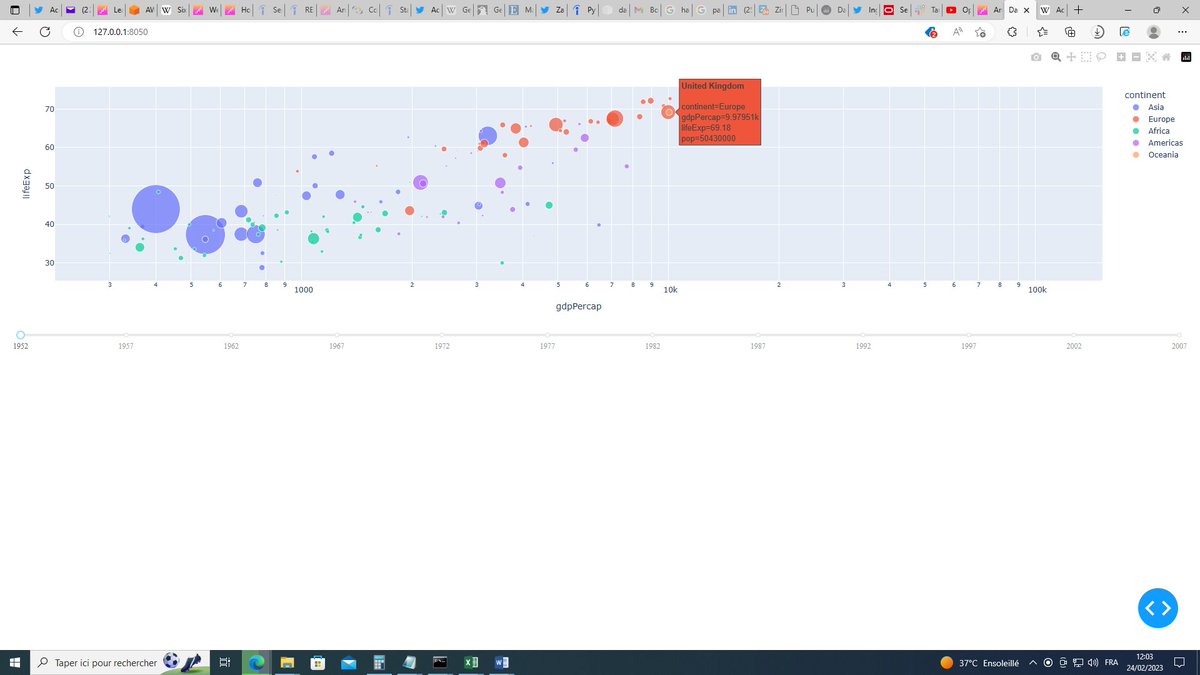Open the Plotly logo link in modebar

point(1186,57)
